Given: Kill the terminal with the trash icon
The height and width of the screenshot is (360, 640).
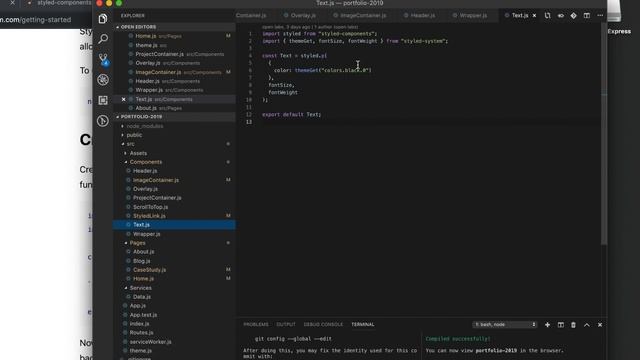Looking at the screenshot, I should pos(573,325).
